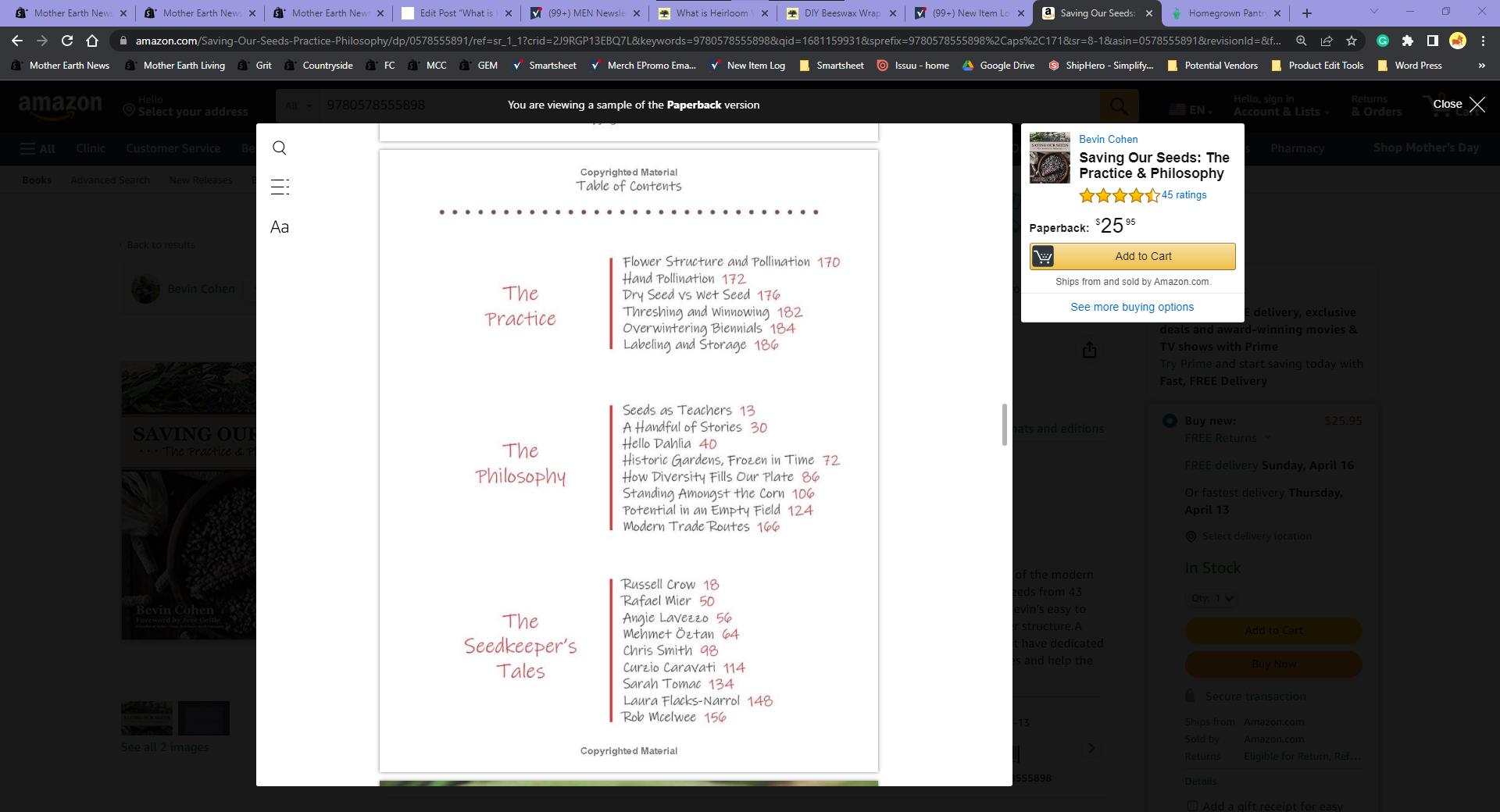The image size is (1500, 812).
Task: Toggle the browser side panel
Action: 1433,41
